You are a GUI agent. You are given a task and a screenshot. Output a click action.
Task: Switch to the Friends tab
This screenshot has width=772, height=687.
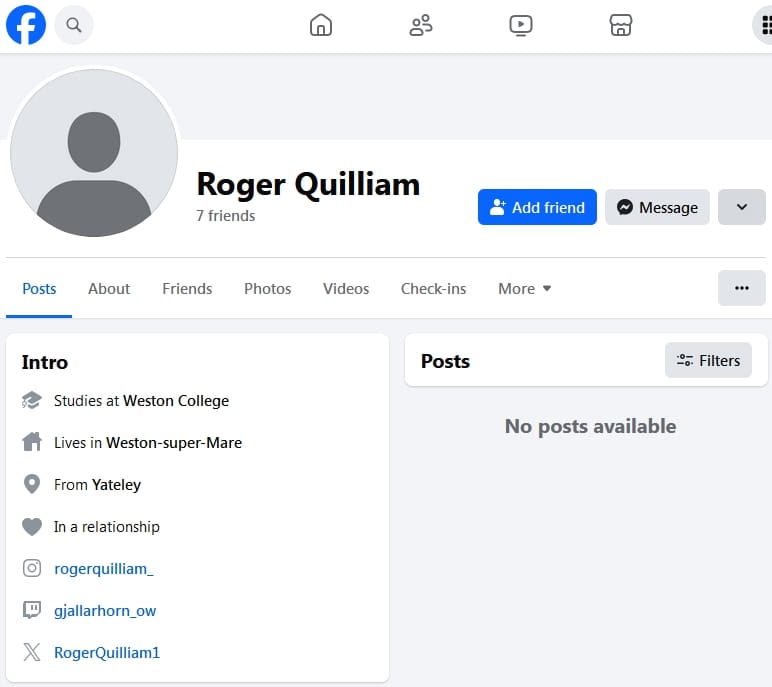point(187,289)
